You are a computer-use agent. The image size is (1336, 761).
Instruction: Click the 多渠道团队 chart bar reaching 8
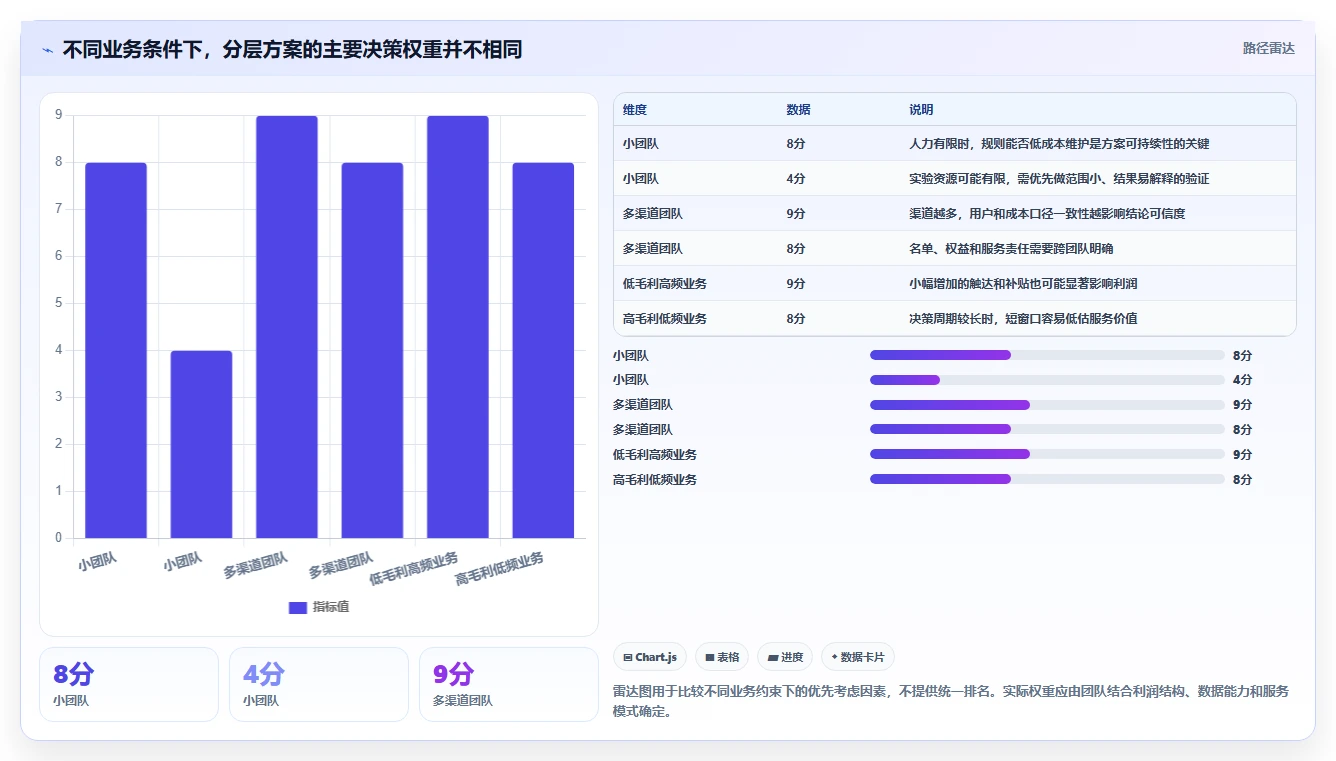[x=372, y=350]
